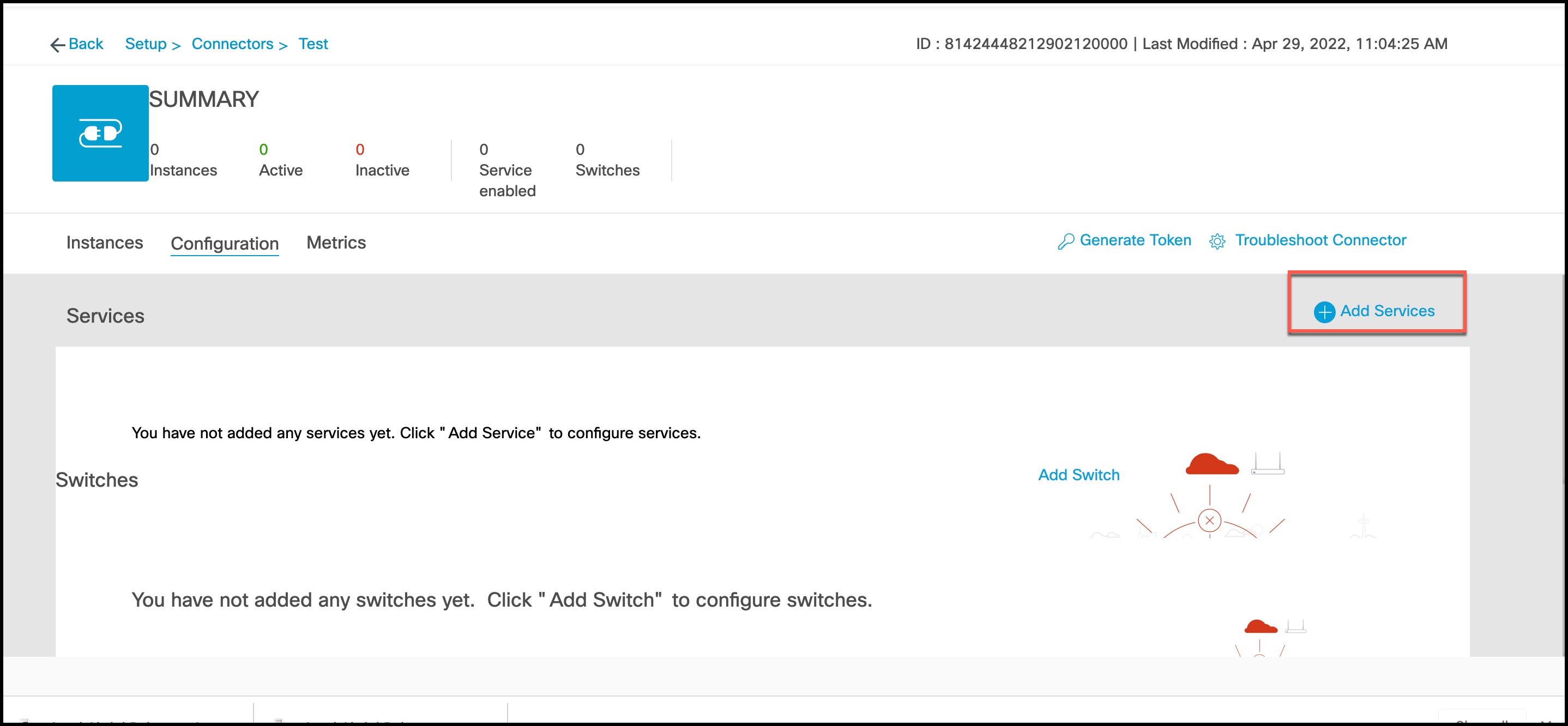Screen dimensions: 1568x726
Task: Go to Setup in the breadcrumb
Action: pos(146,44)
